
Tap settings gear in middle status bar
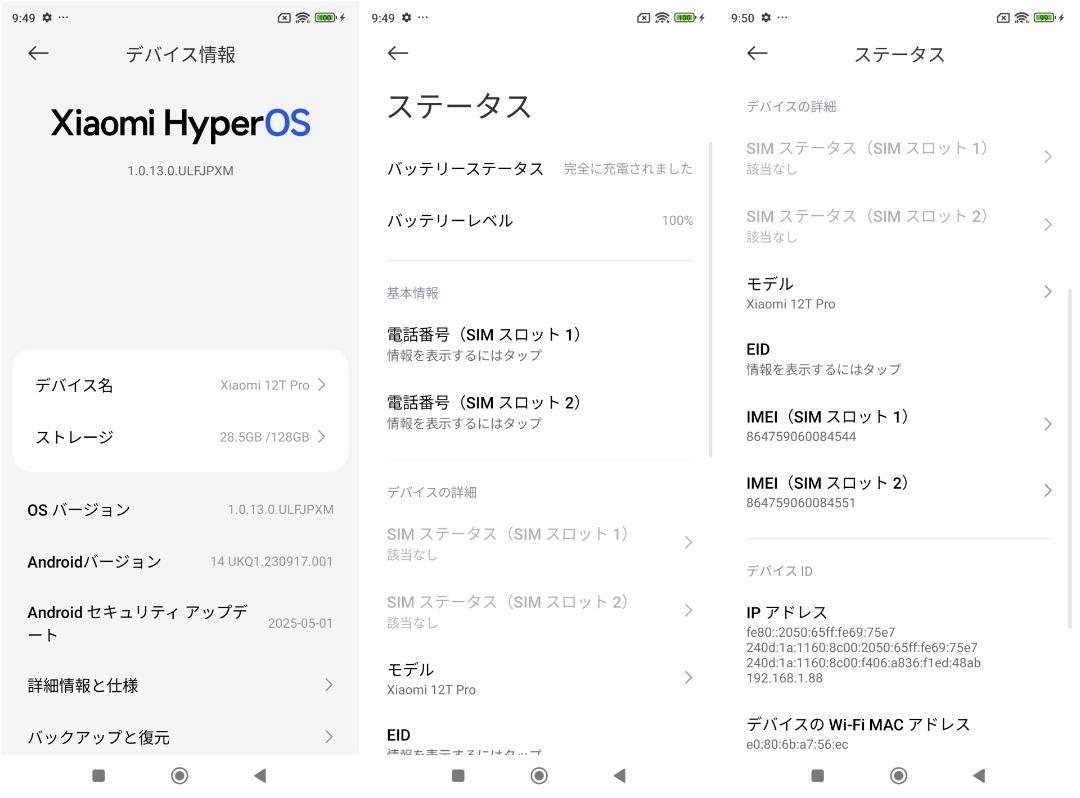406,18
